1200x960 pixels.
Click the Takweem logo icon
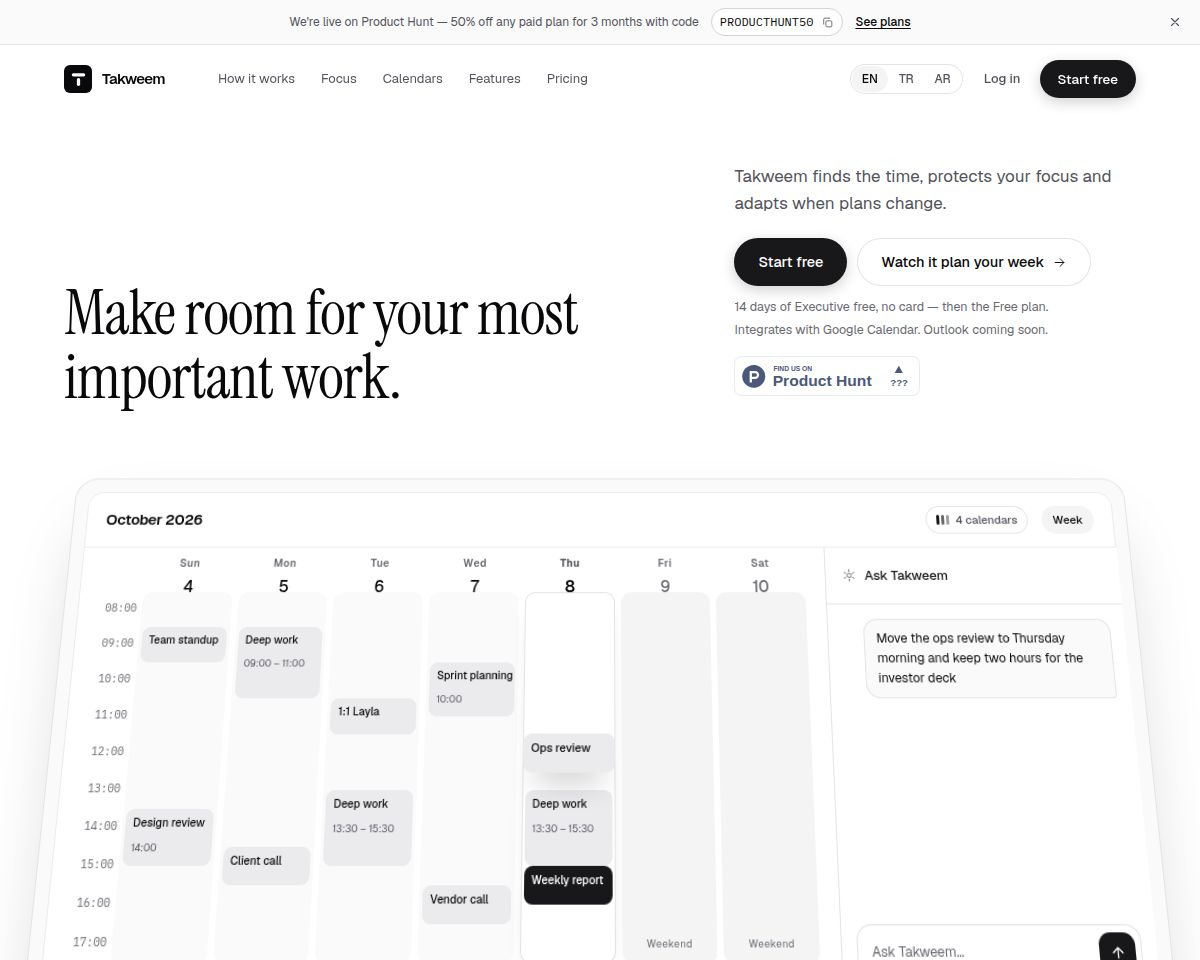tap(78, 79)
